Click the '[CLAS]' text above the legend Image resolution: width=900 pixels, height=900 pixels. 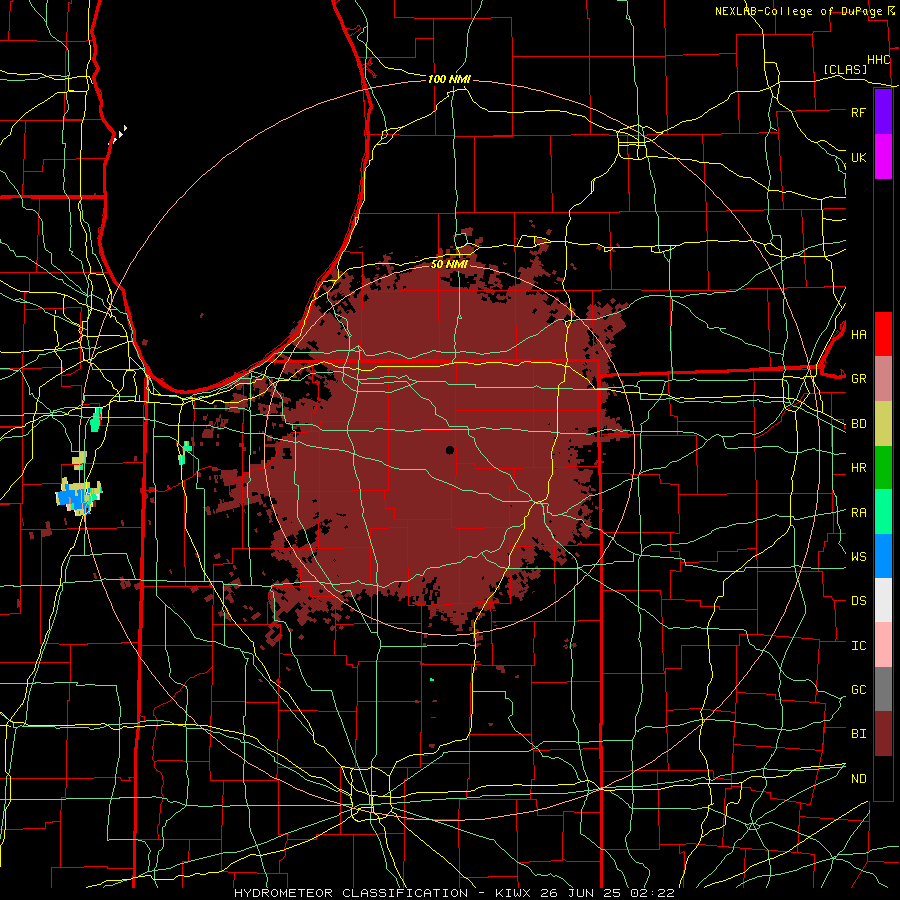tap(845, 69)
